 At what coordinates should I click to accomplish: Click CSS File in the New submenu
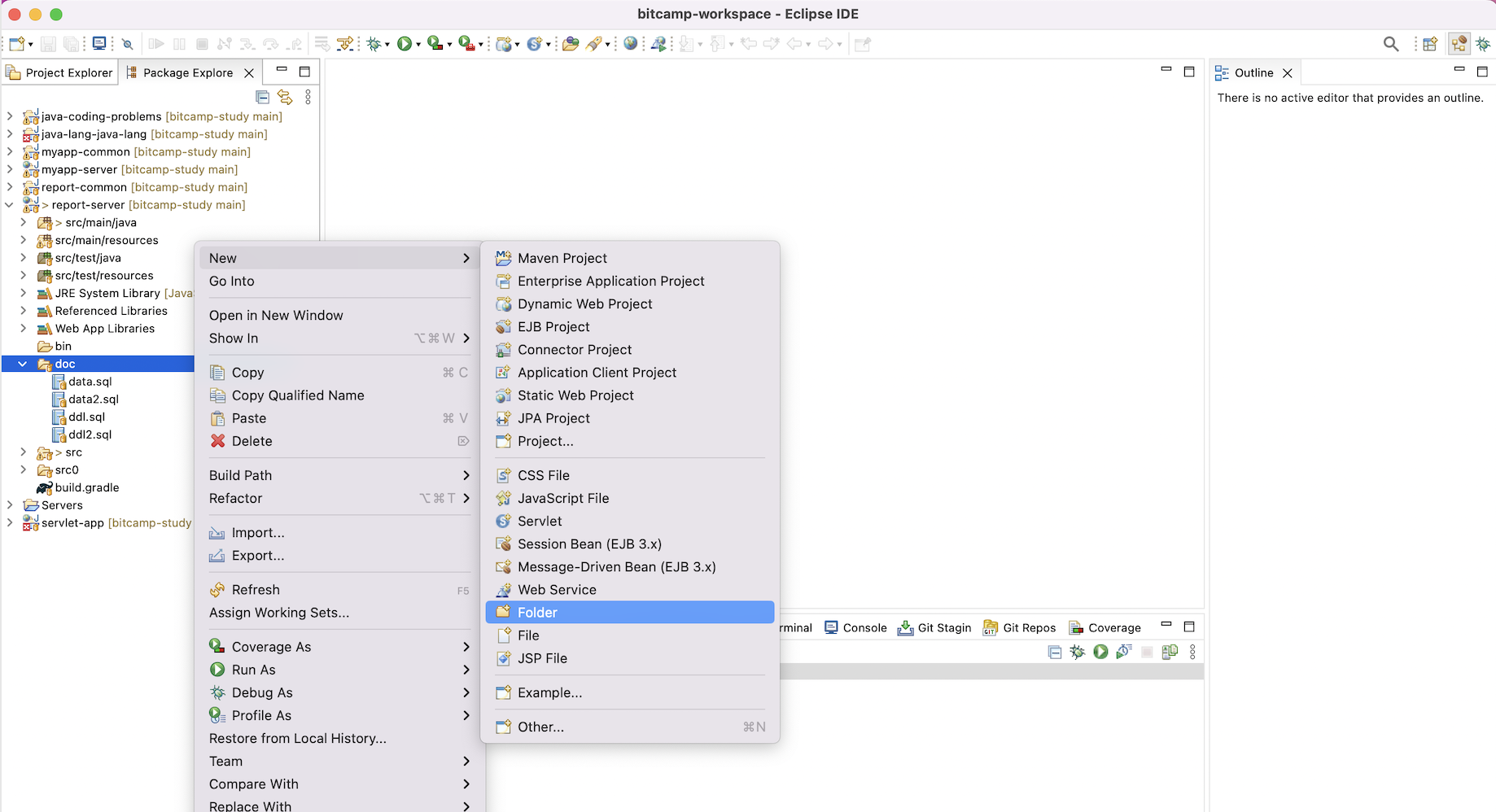click(x=630, y=475)
